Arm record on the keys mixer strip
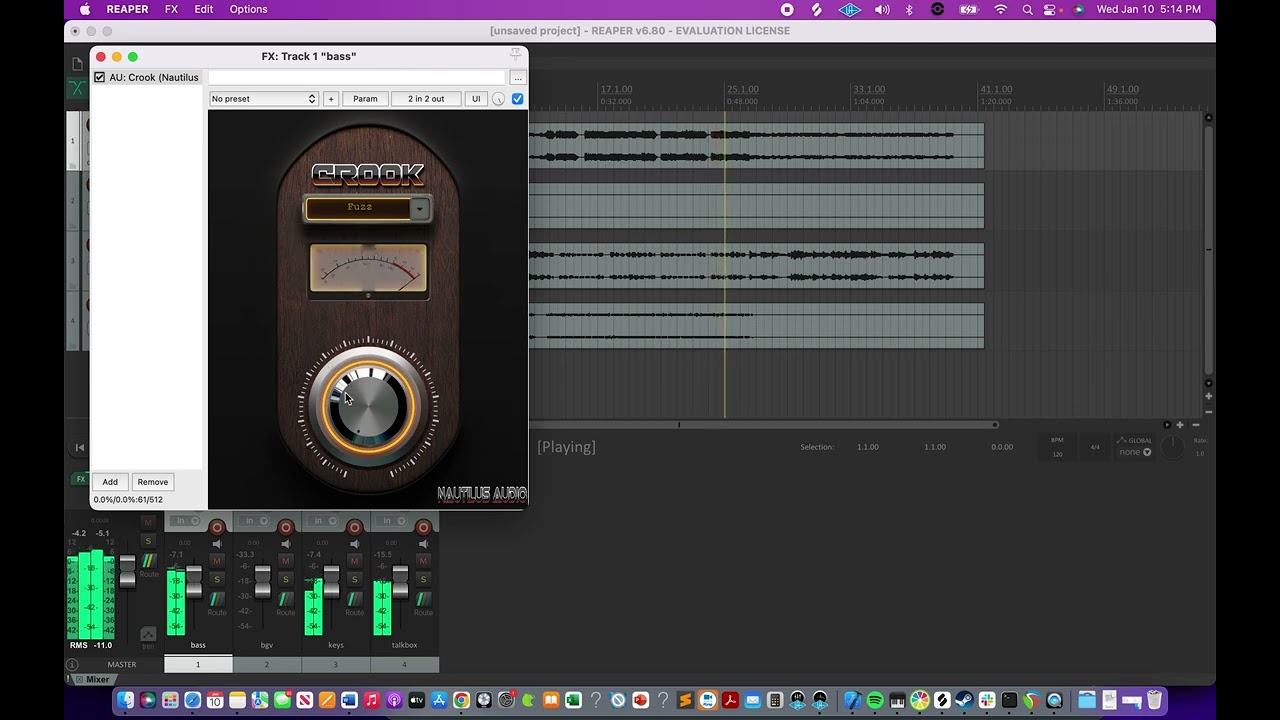 click(355, 527)
